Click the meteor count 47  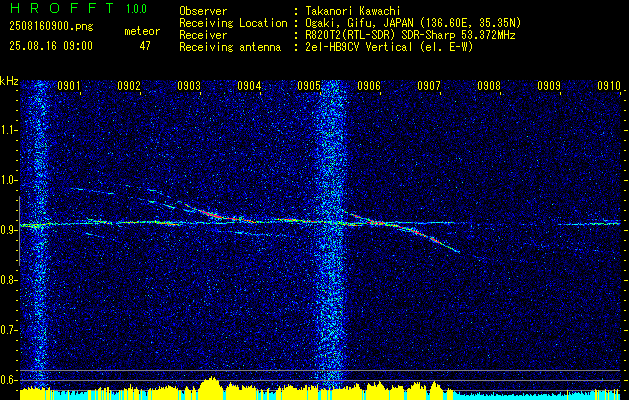145,46
